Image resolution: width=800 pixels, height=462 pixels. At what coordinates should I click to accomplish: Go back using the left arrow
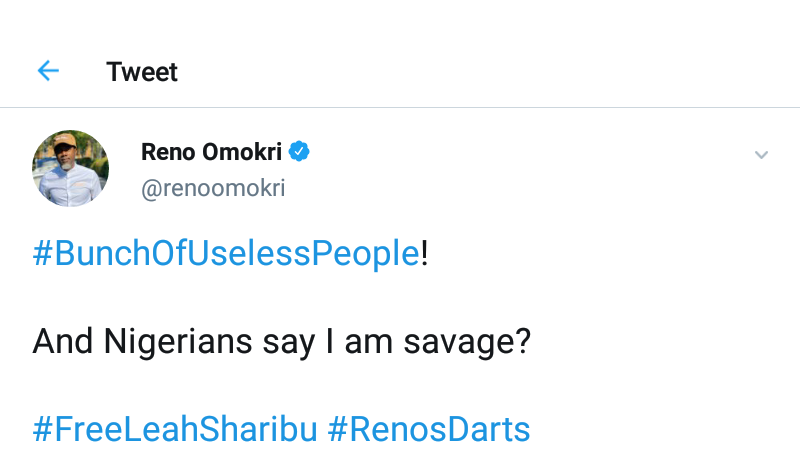pos(48,71)
